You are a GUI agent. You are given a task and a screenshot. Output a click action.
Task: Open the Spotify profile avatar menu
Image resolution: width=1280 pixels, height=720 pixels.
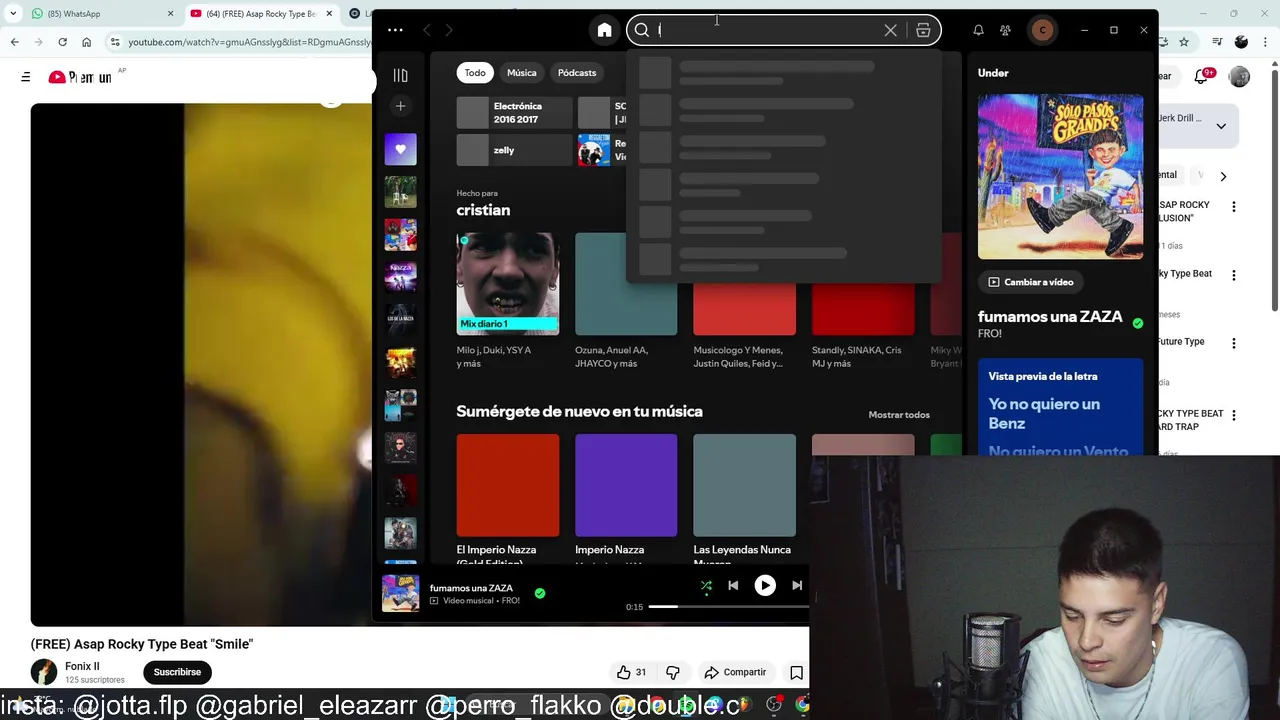coord(1042,30)
